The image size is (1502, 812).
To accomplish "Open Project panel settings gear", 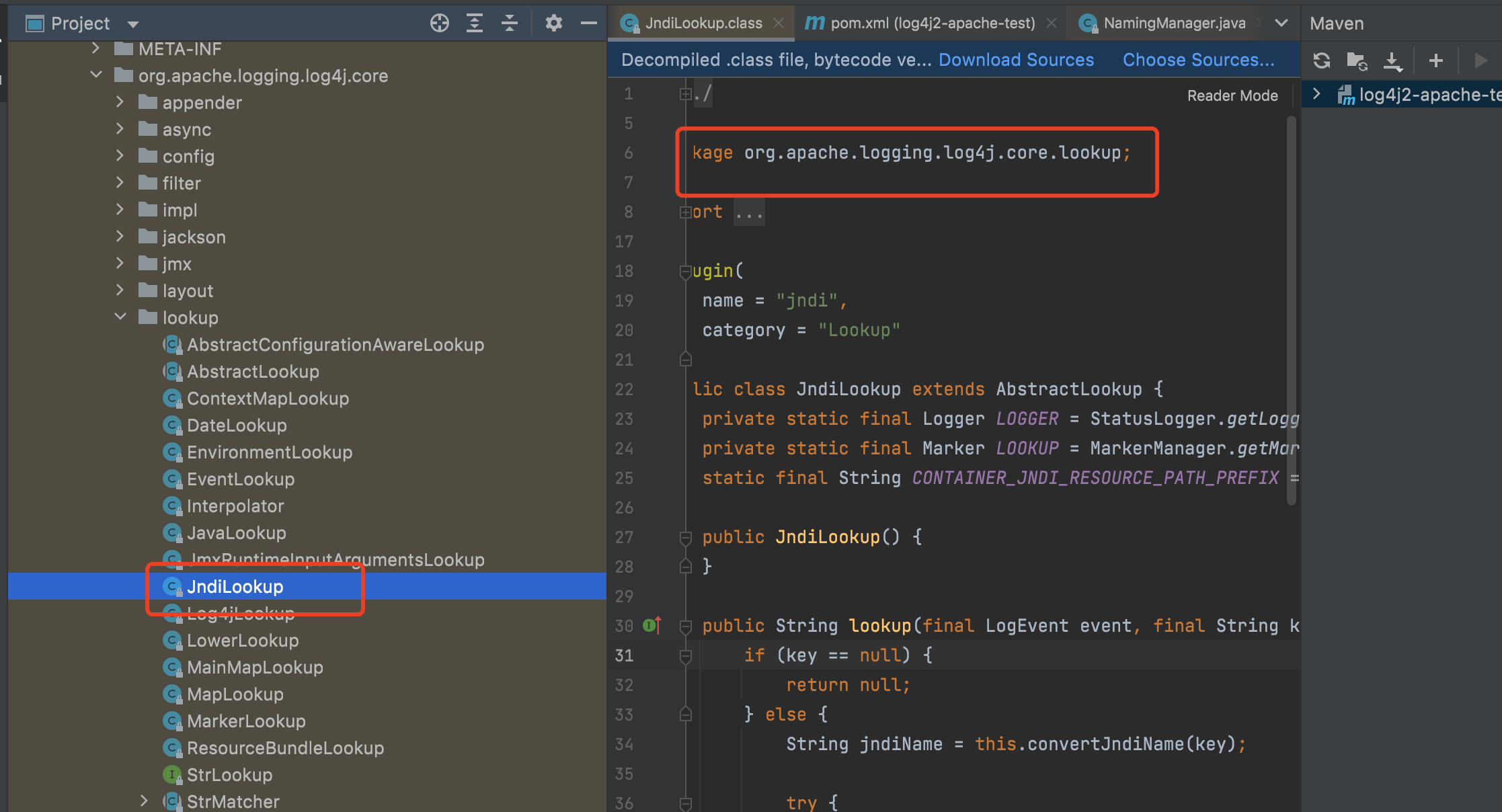I will 553,24.
